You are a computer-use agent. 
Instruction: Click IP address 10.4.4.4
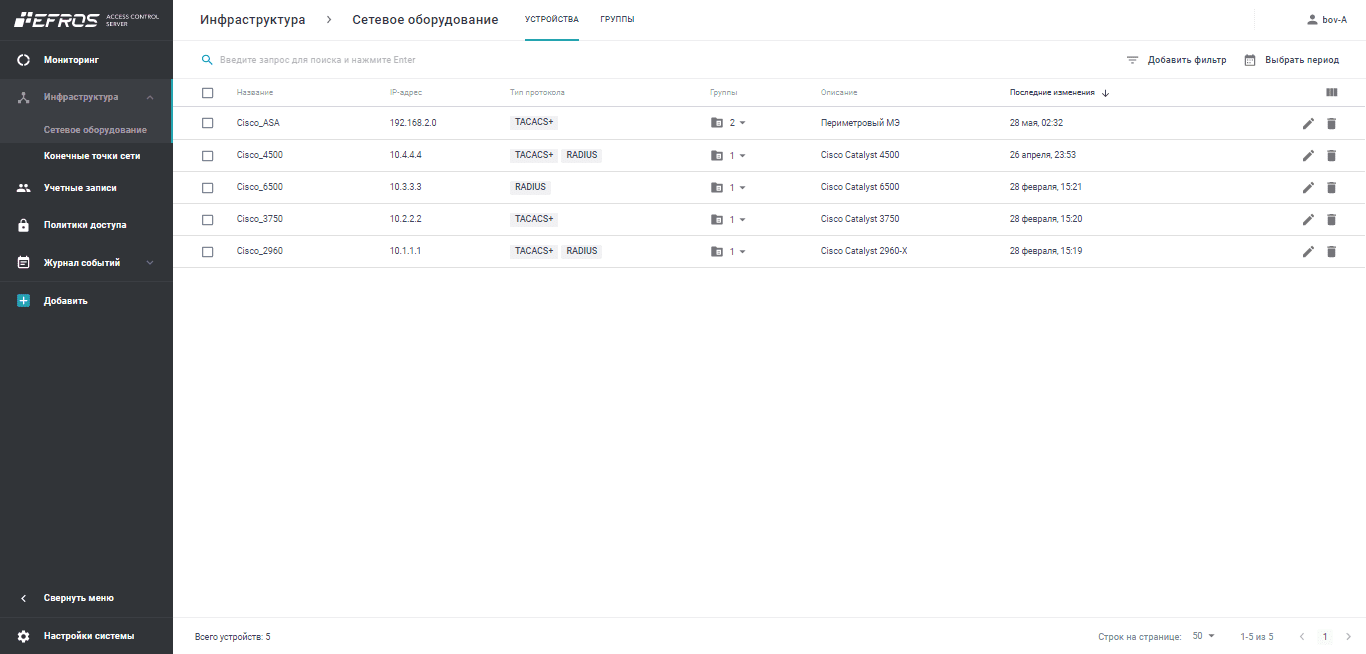pyautogui.click(x=406, y=155)
